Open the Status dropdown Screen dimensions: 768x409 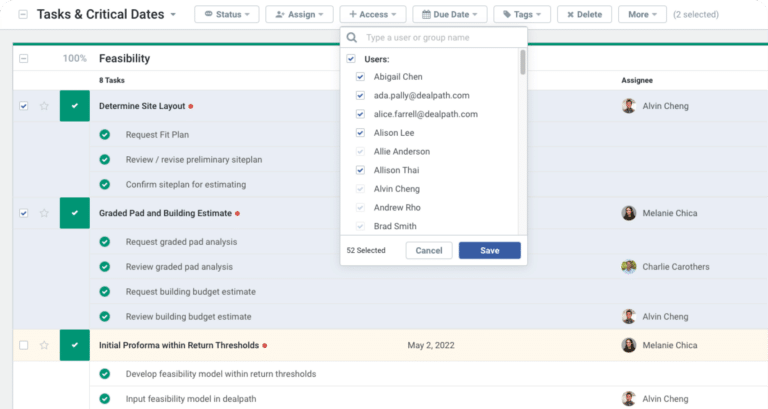[x=226, y=15]
